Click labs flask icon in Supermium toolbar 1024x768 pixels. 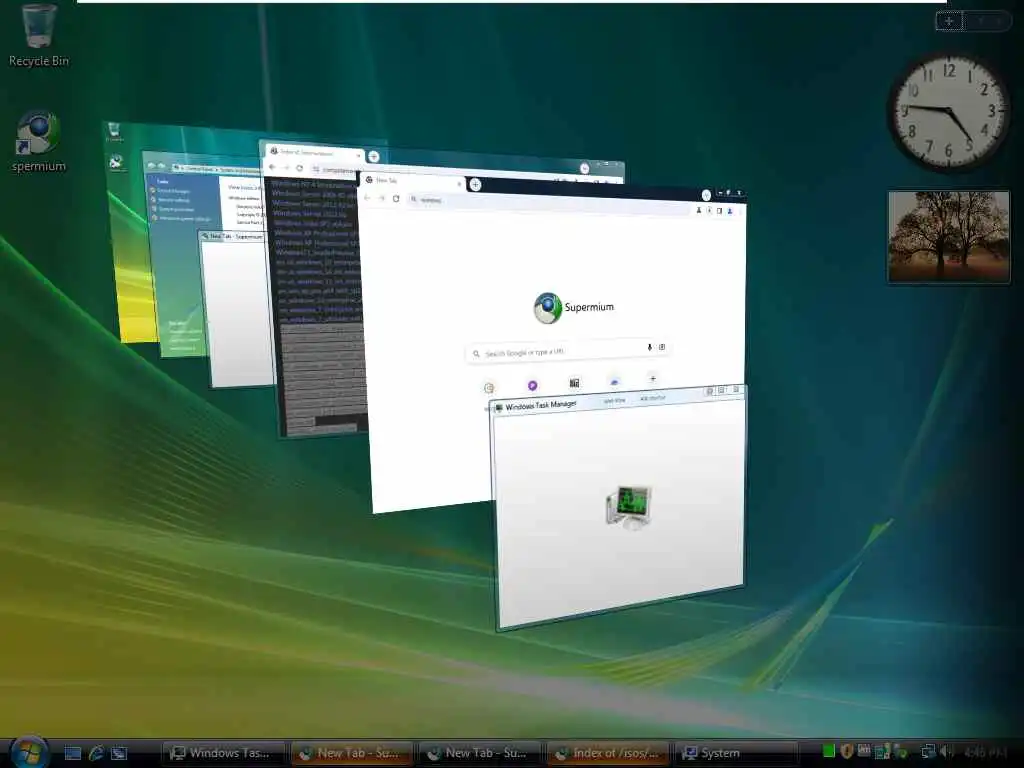(698, 210)
